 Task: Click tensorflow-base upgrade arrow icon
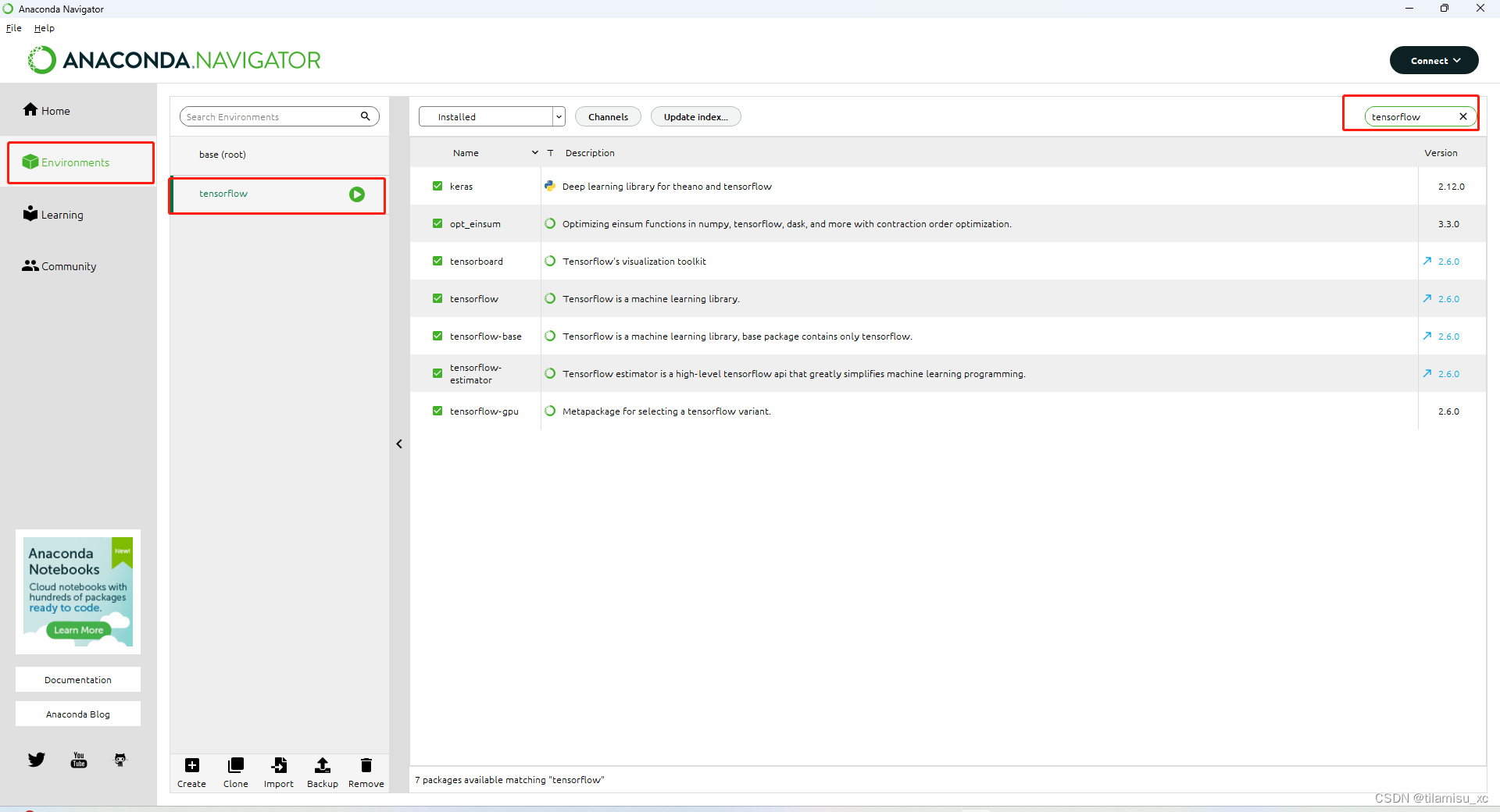[1427, 336]
